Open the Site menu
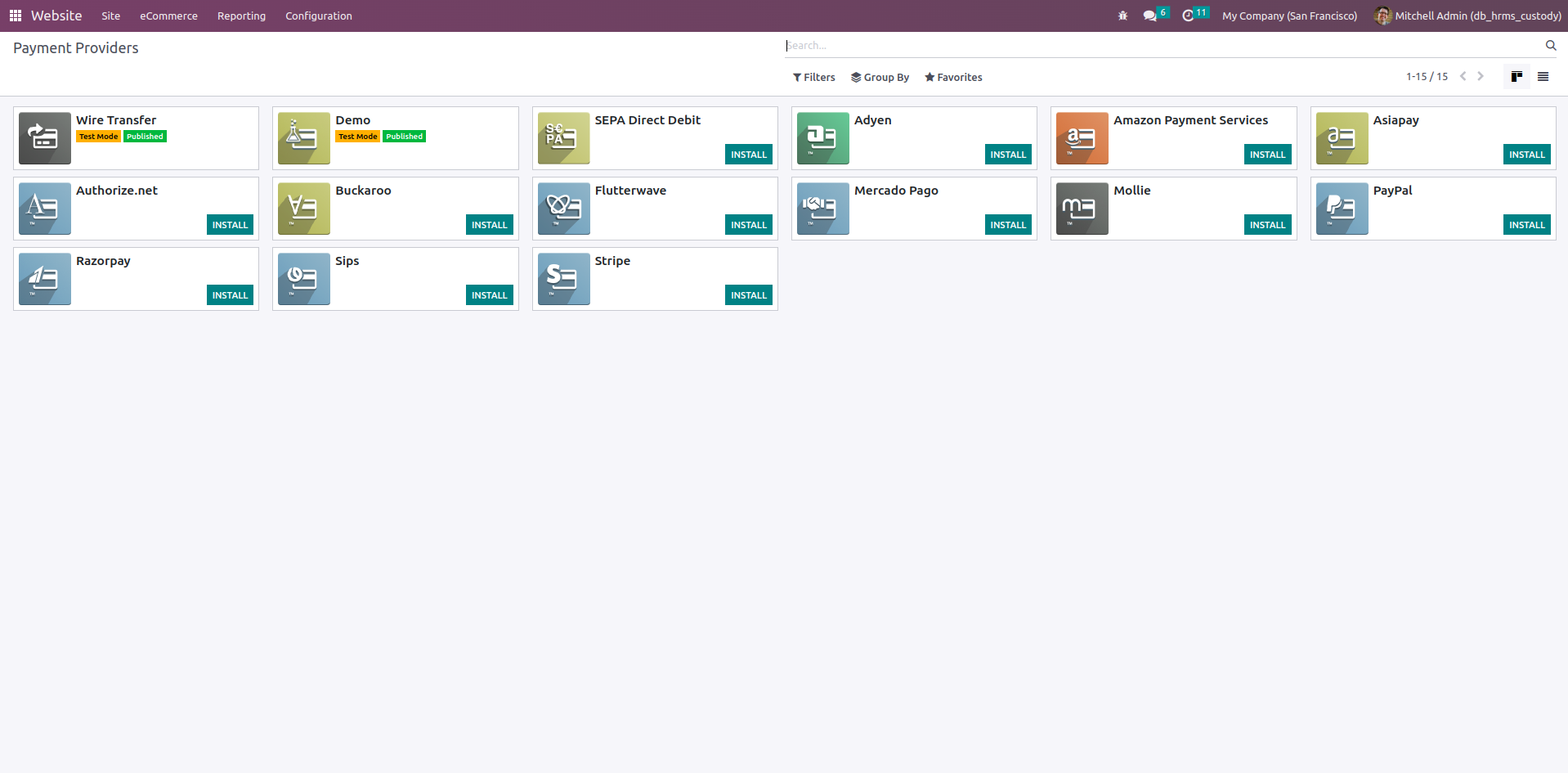The width and height of the screenshot is (1568, 773). (111, 16)
